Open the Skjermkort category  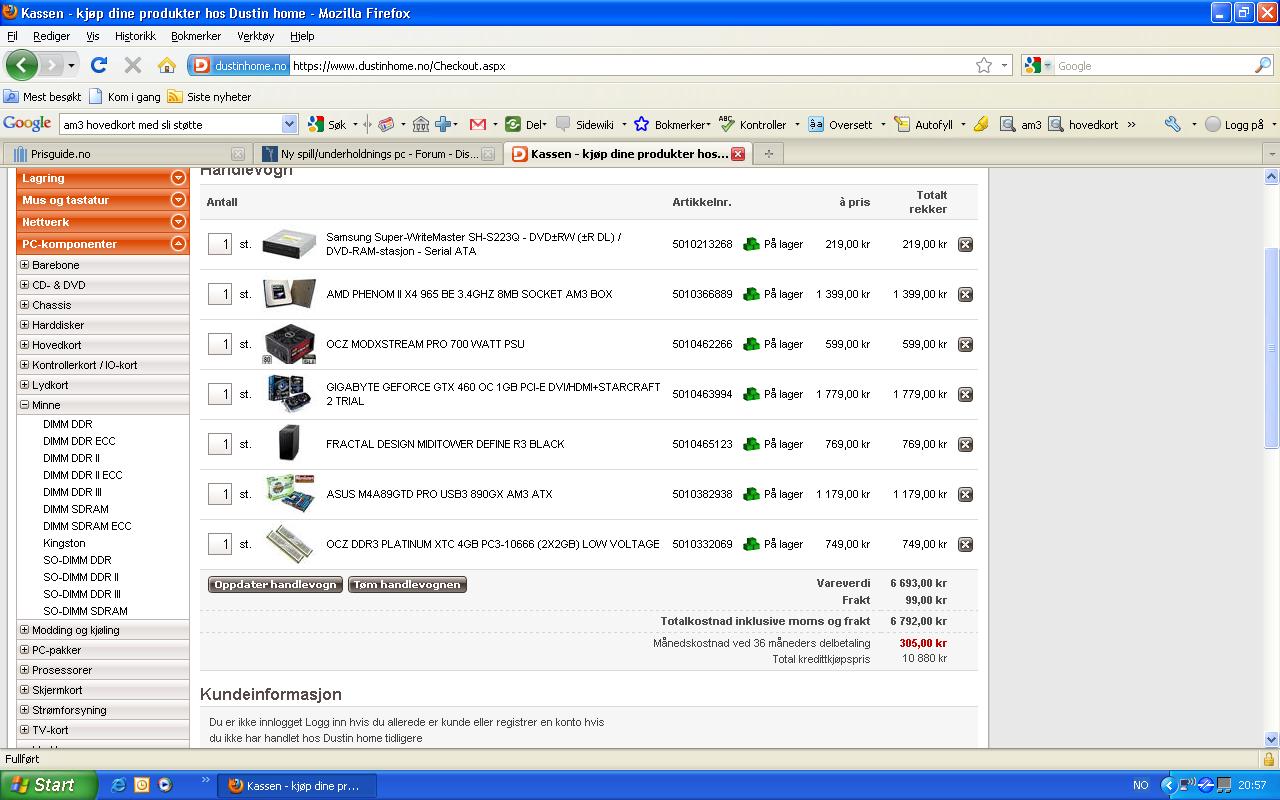pos(57,690)
